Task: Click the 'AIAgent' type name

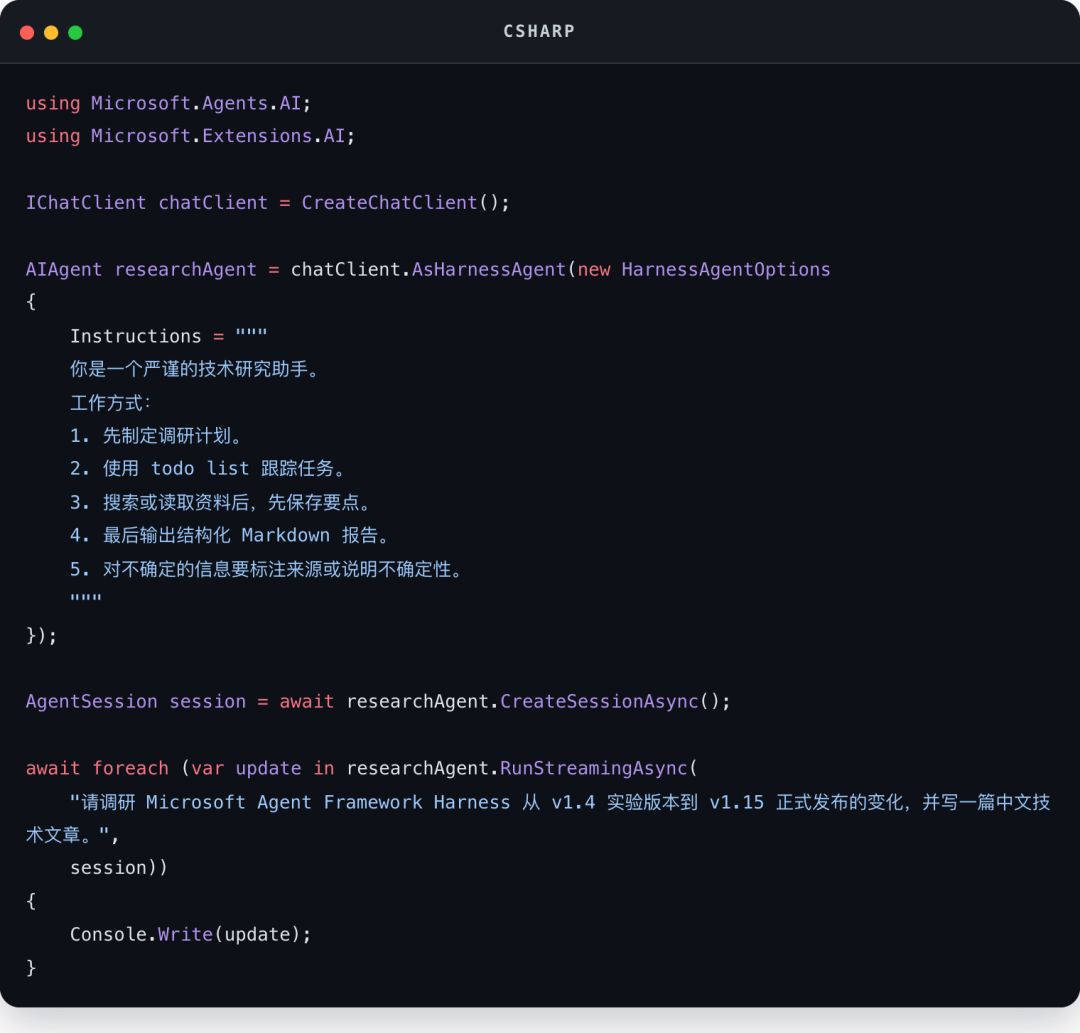Action: [64, 269]
